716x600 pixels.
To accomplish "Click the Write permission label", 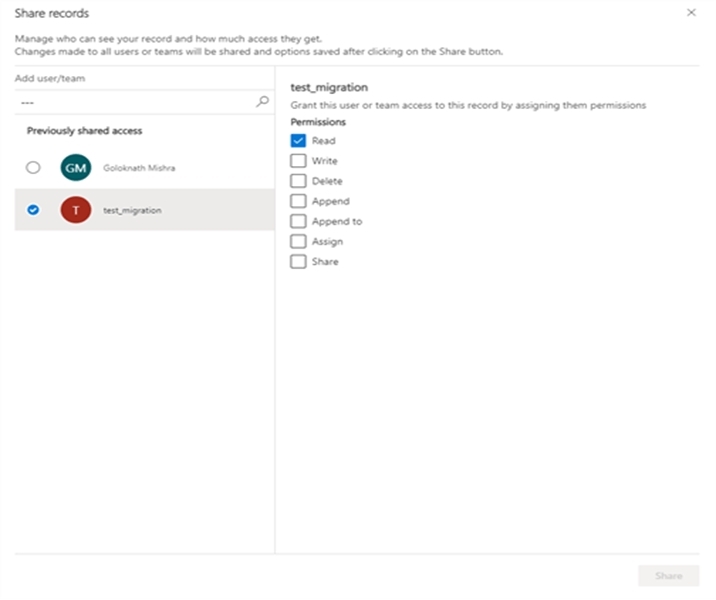I will pyautogui.click(x=325, y=161).
